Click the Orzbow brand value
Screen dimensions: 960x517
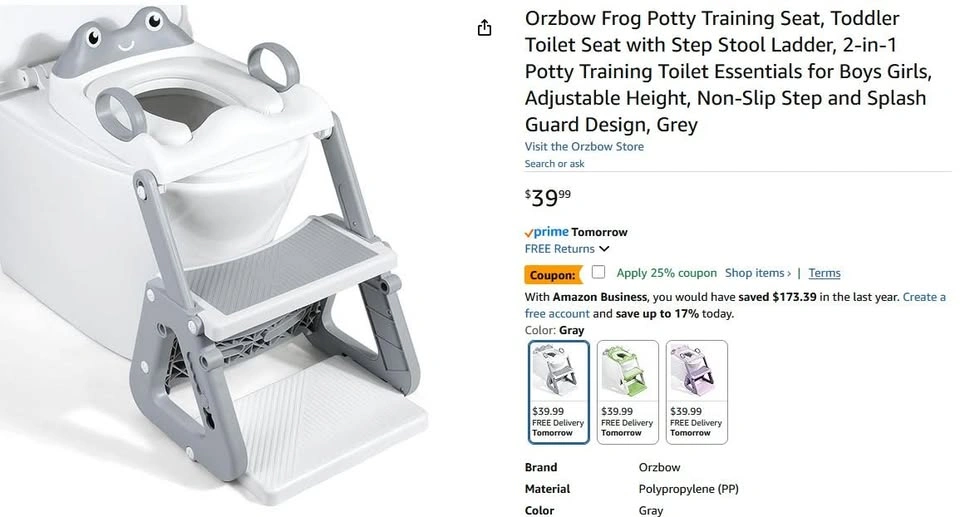point(659,467)
